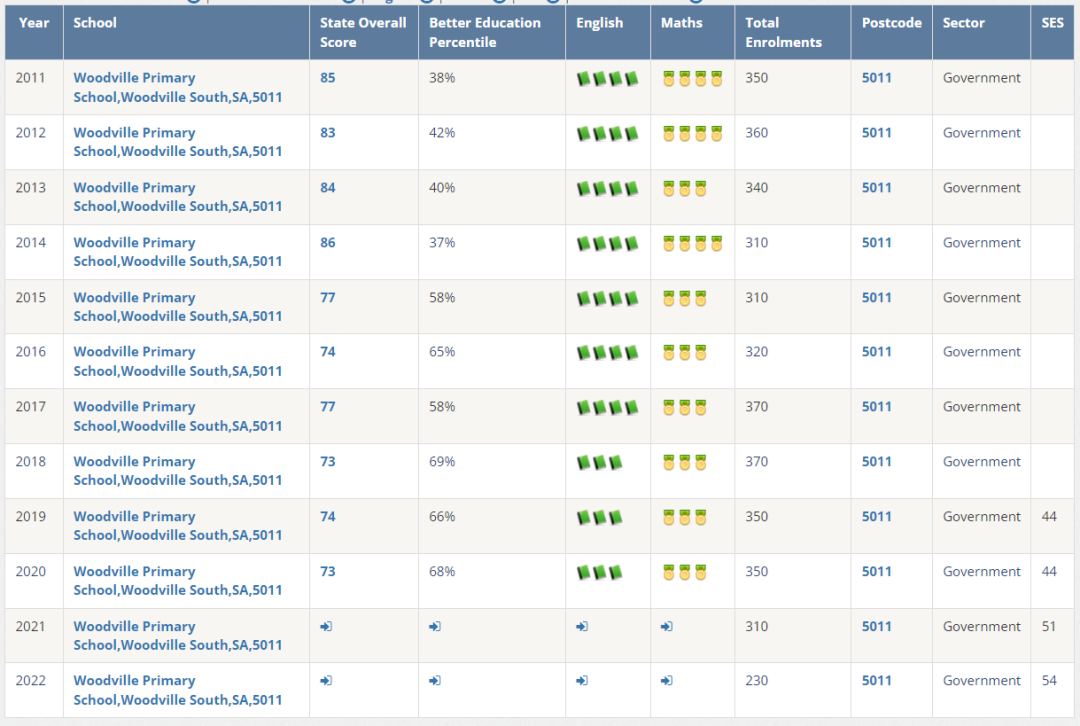
Task: Click the 230 enrolments value for 2022
Action: 756,681
